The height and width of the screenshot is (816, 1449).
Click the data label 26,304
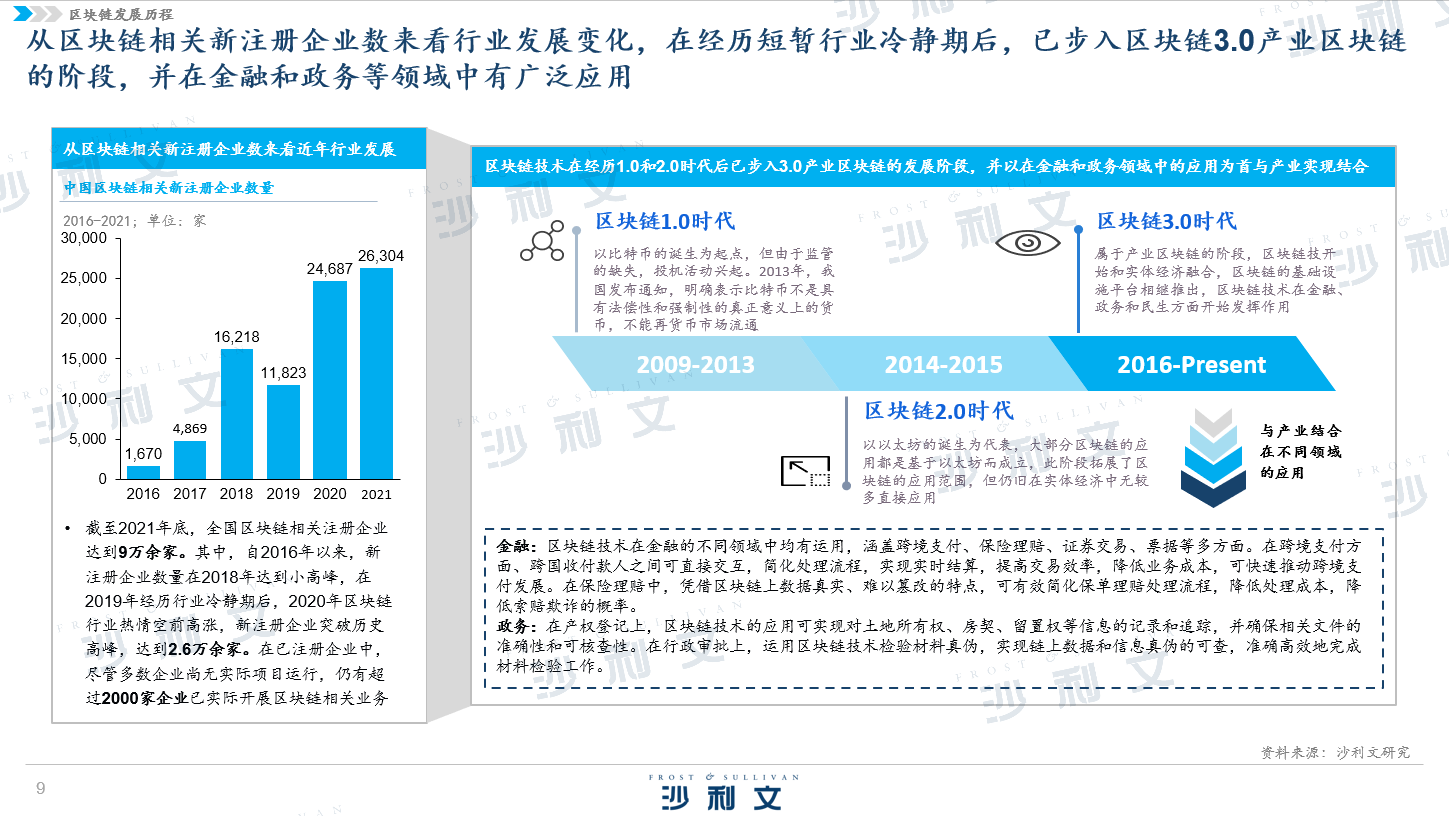pos(381,256)
